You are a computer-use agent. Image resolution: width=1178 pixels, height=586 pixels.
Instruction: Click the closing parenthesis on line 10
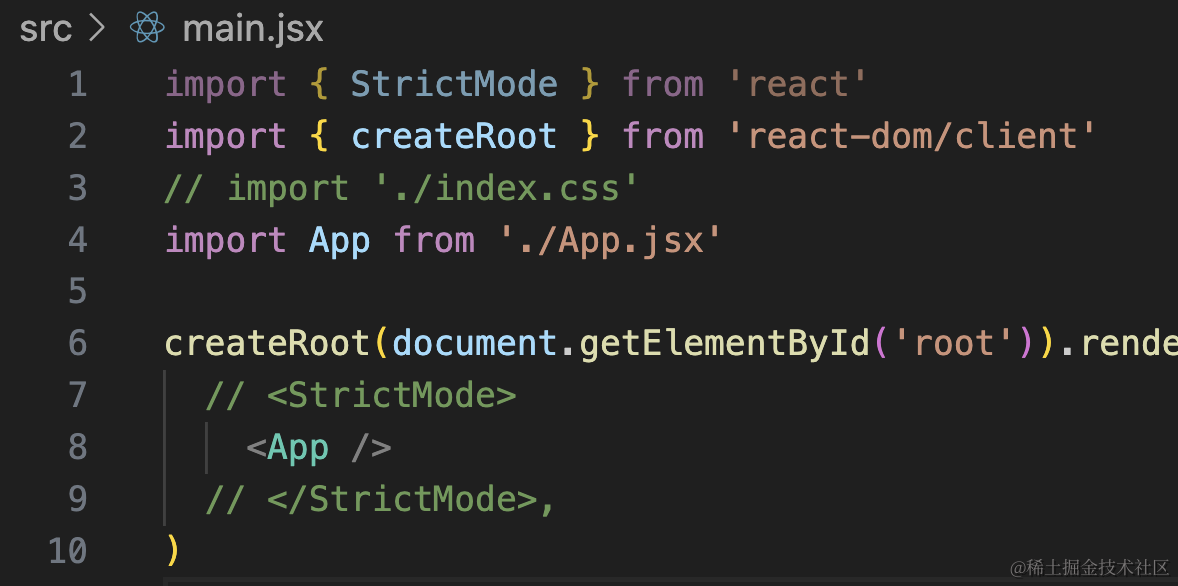[173, 551]
